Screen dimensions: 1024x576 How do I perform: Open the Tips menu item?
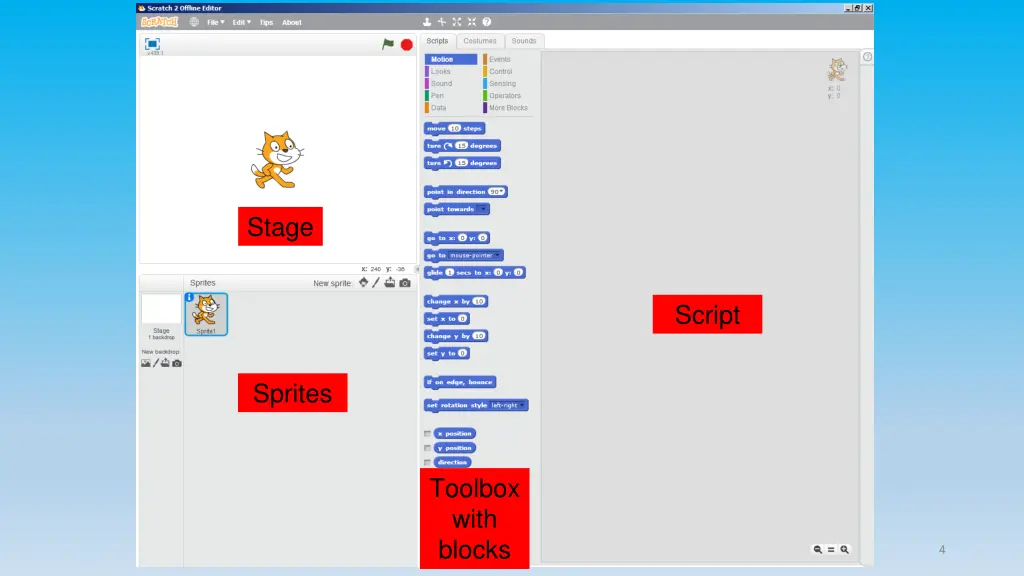click(x=266, y=22)
